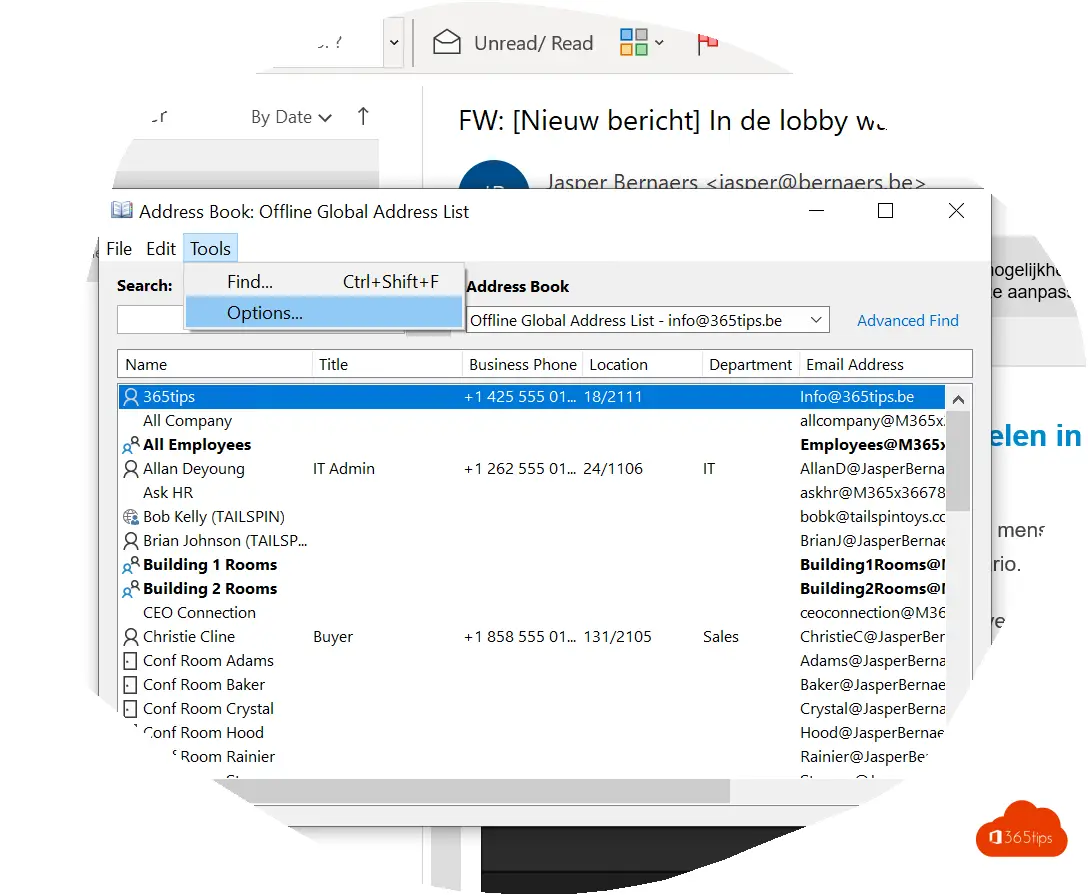Click the room icon beside Conf Room Adams
This screenshot has height=895, width=1088.
pos(130,661)
